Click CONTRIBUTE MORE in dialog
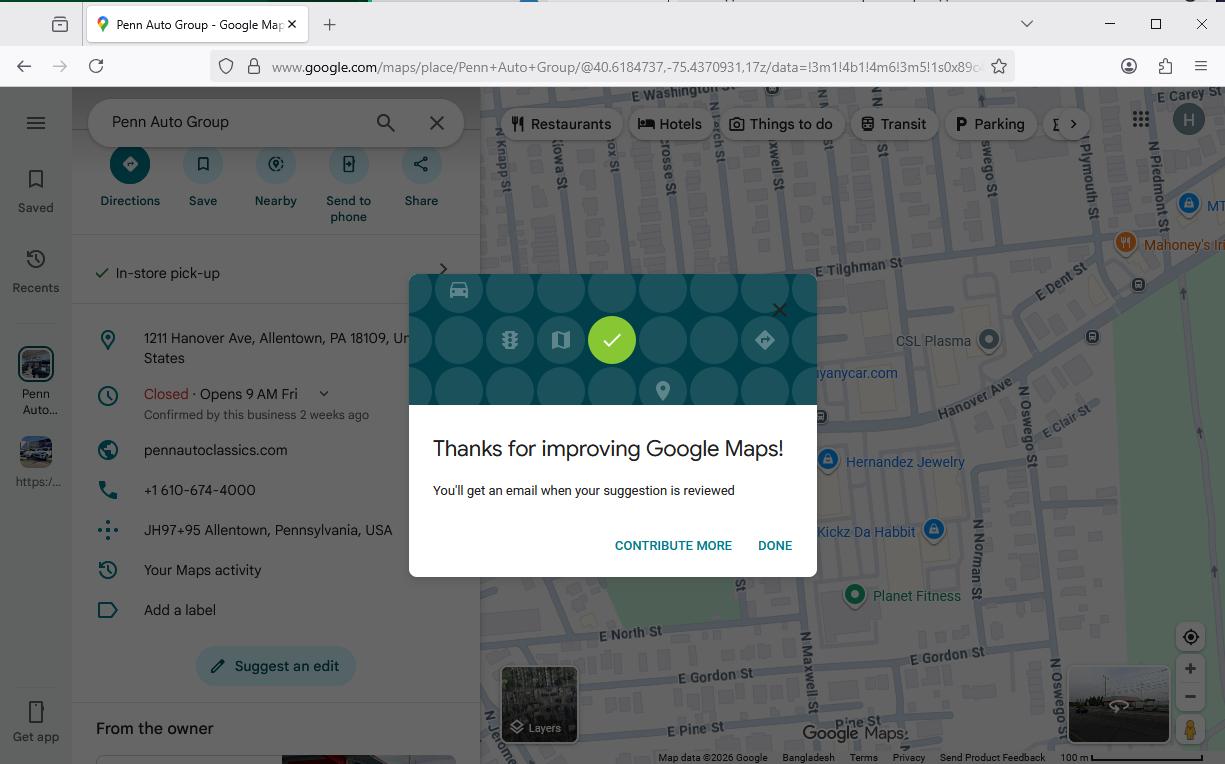 coord(673,546)
